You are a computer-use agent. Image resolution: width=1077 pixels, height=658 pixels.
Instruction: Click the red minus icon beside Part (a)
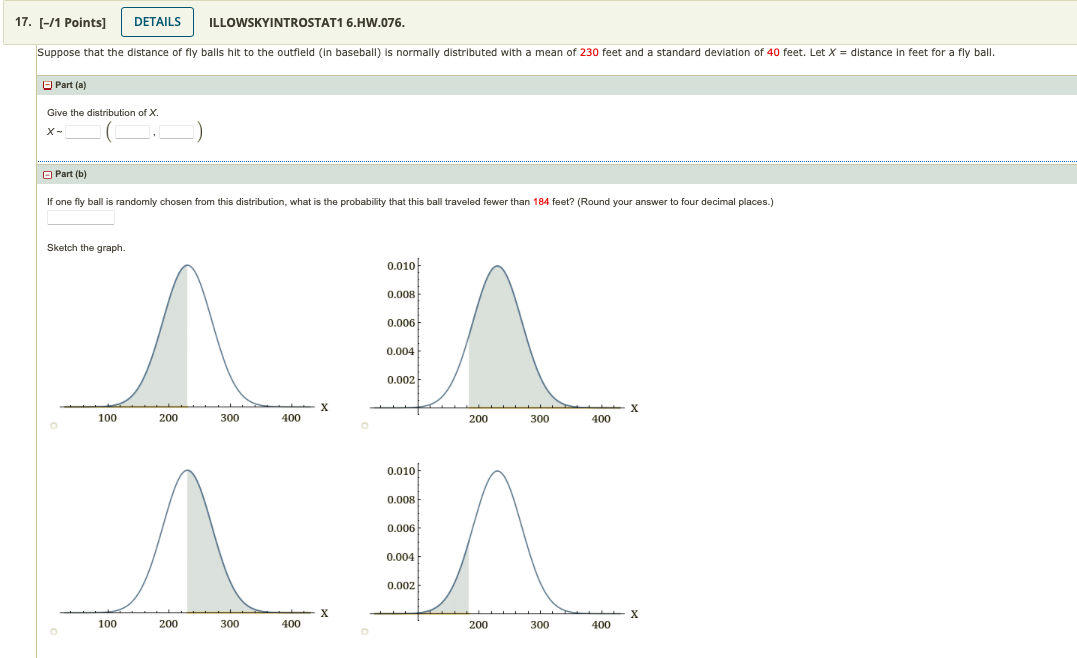click(x=47, y=85)
